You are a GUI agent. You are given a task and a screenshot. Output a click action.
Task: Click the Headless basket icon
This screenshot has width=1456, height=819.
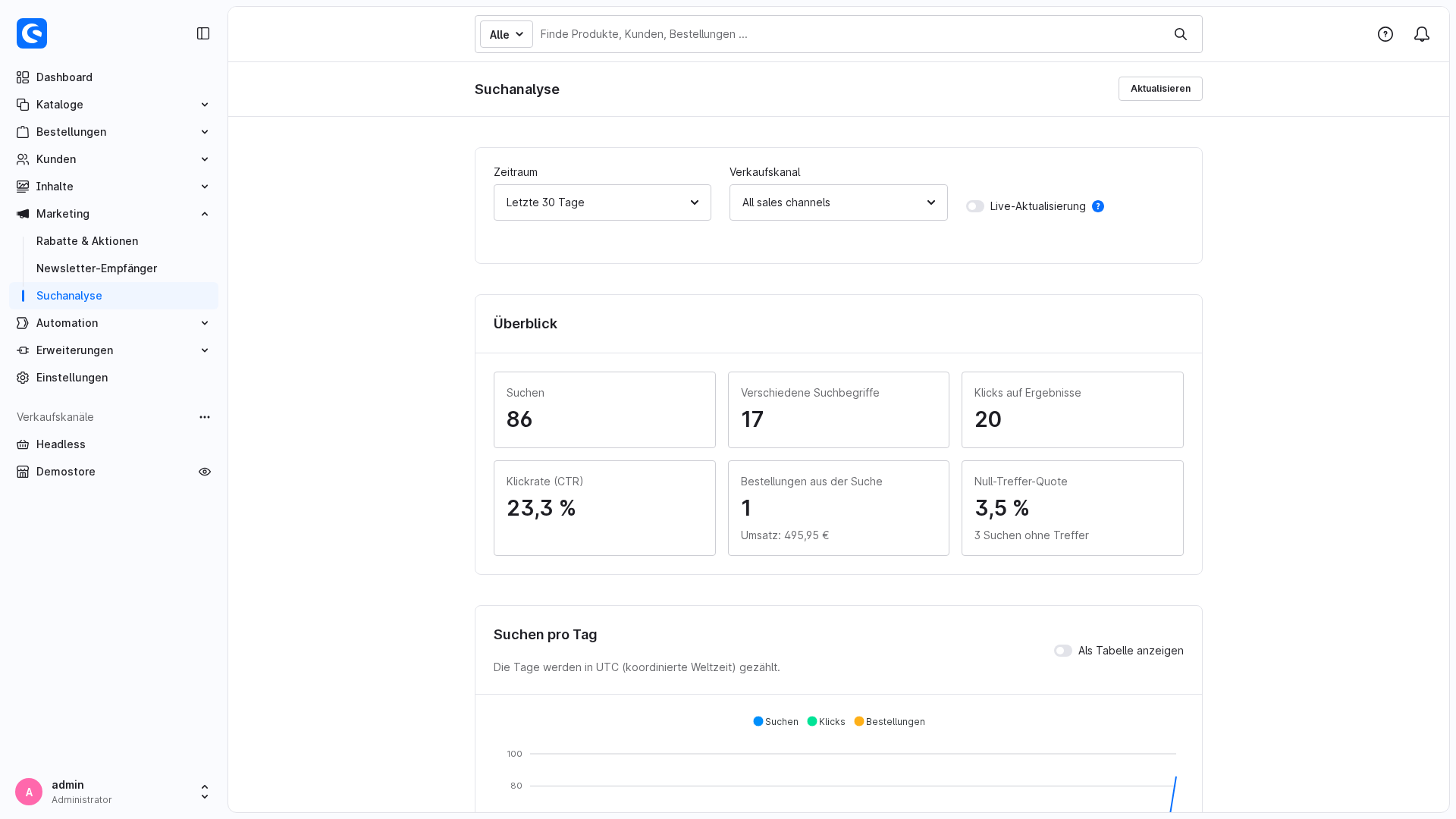point(23,444)
